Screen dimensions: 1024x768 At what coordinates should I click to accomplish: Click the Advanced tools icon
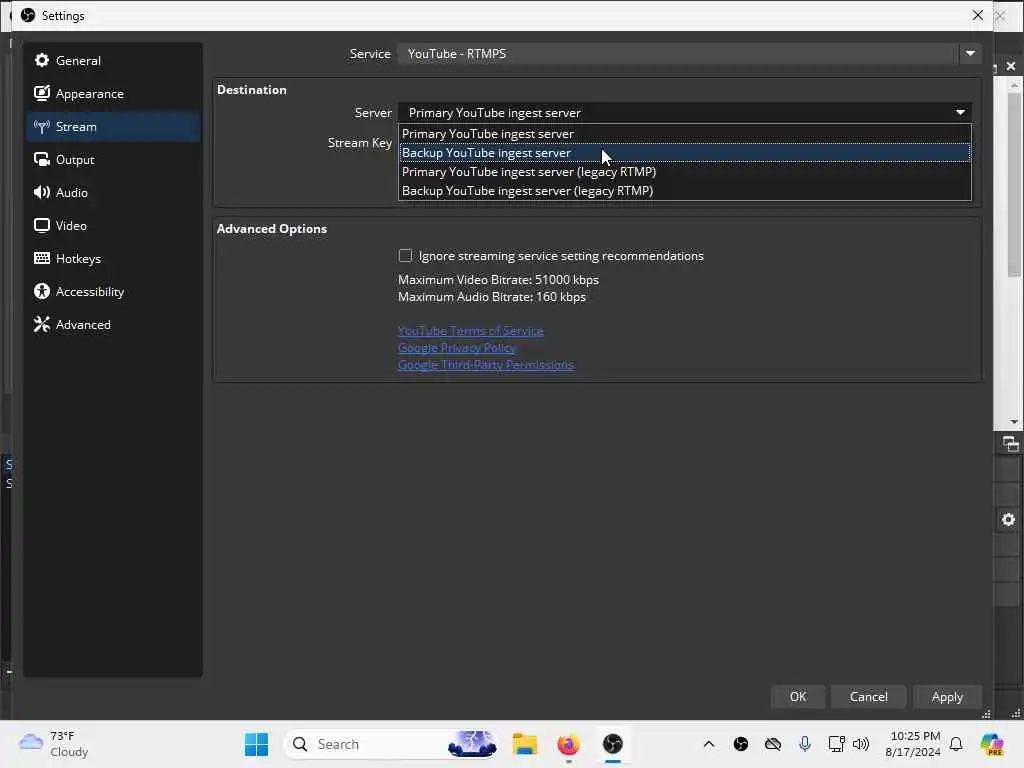[x=42, y=325]
